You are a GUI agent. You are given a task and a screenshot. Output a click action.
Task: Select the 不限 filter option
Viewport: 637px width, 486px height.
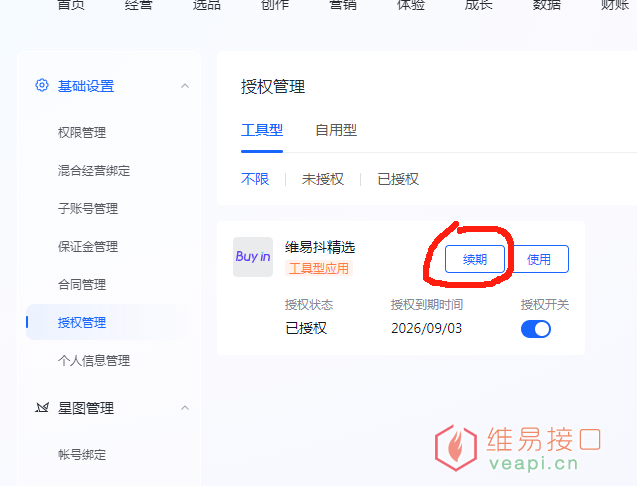(255, 179)
